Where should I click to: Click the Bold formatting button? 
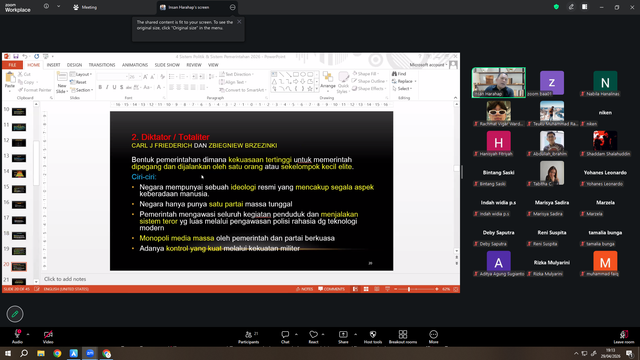coord(100,87)
